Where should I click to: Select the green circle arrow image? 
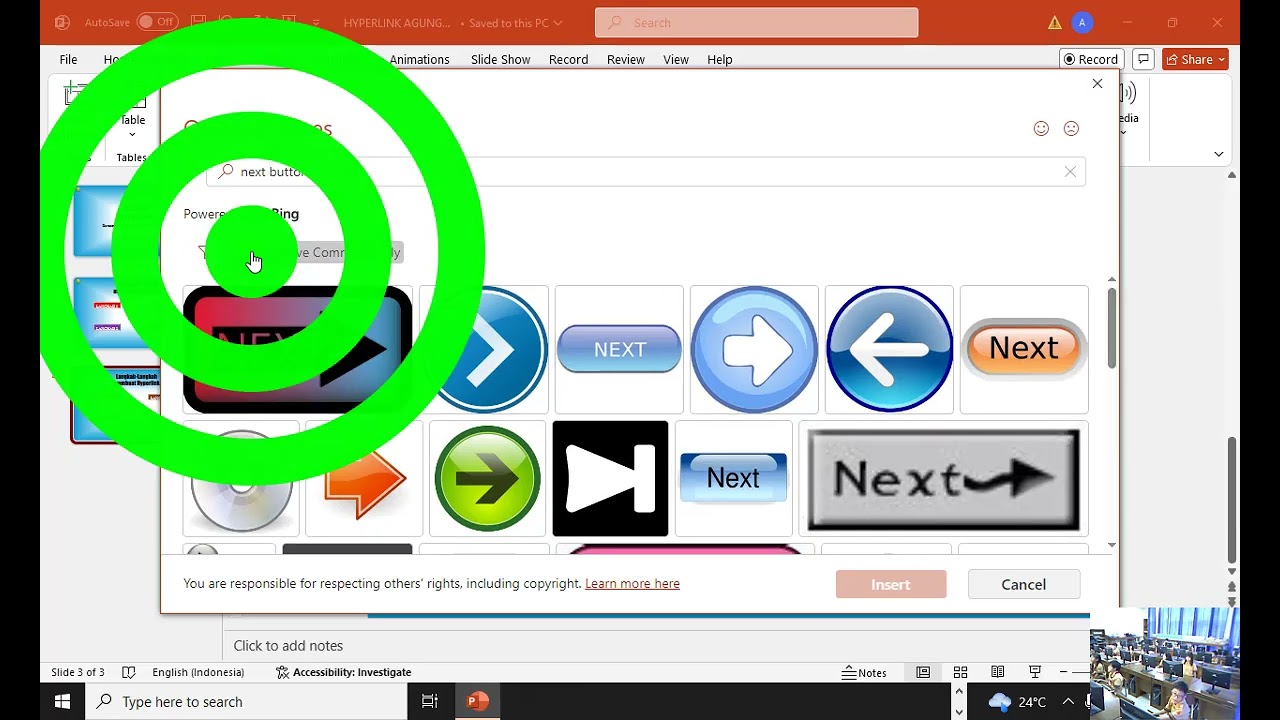pos(487,478)
